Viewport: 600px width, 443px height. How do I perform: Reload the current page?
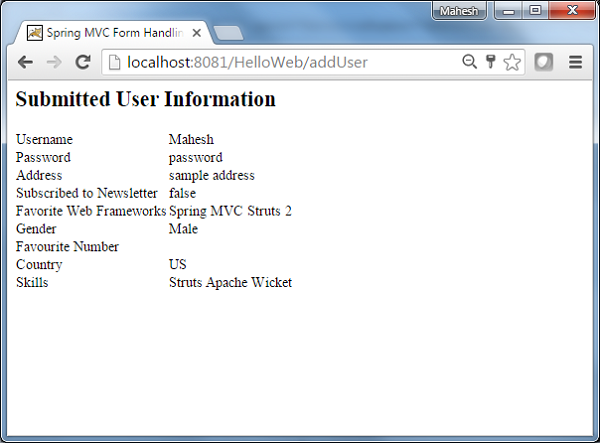(83, 62)
